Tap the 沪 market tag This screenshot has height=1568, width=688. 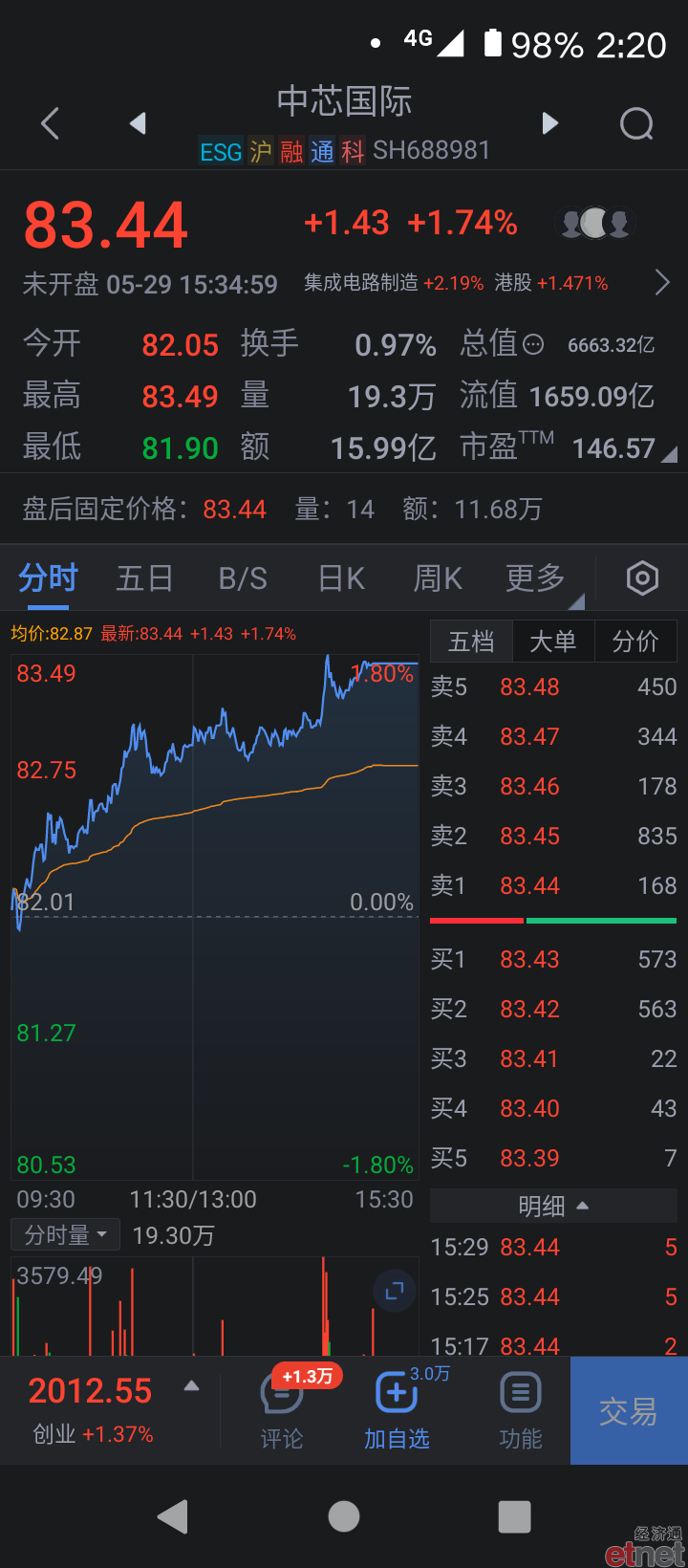click(261, 151)
